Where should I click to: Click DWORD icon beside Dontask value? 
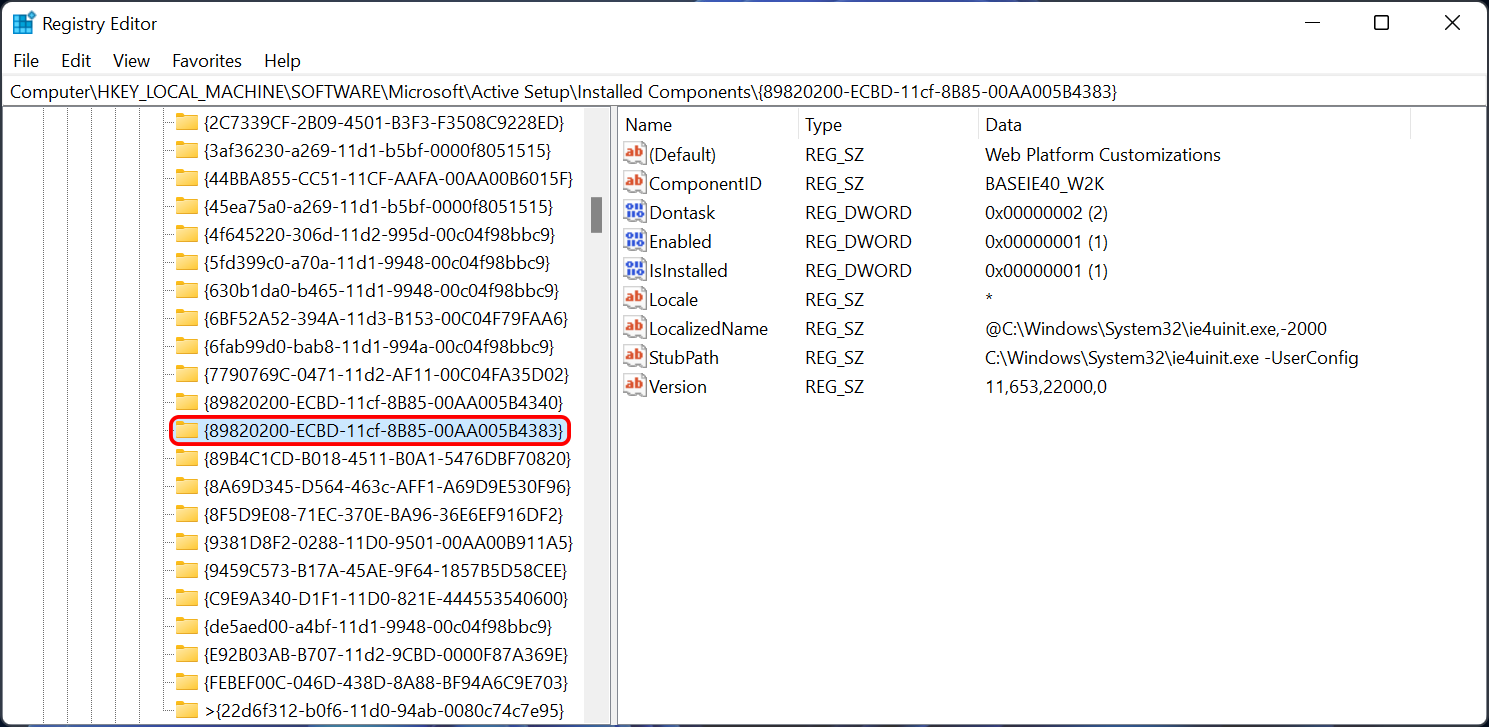635,212
